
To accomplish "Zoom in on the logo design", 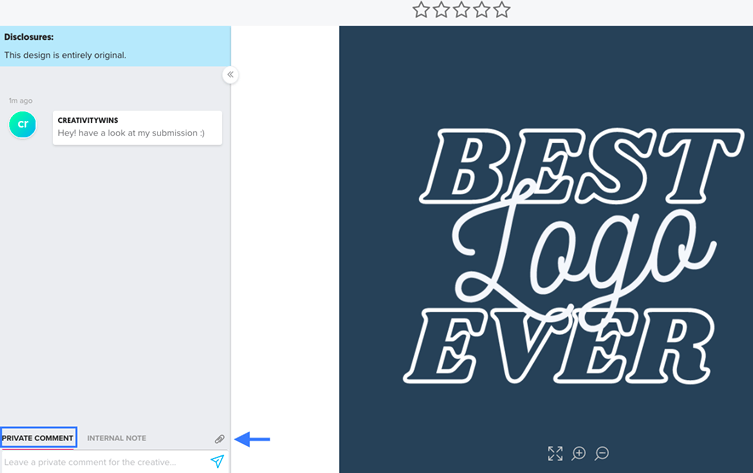I will tap(579, 453).
